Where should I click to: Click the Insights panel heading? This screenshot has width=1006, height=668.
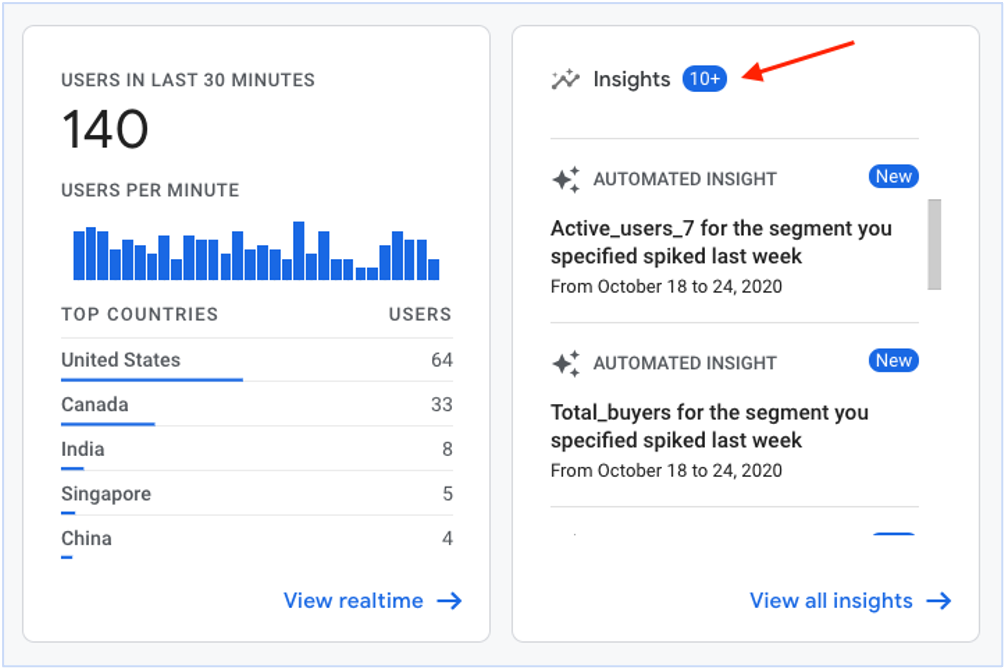(x=631, y=79)
